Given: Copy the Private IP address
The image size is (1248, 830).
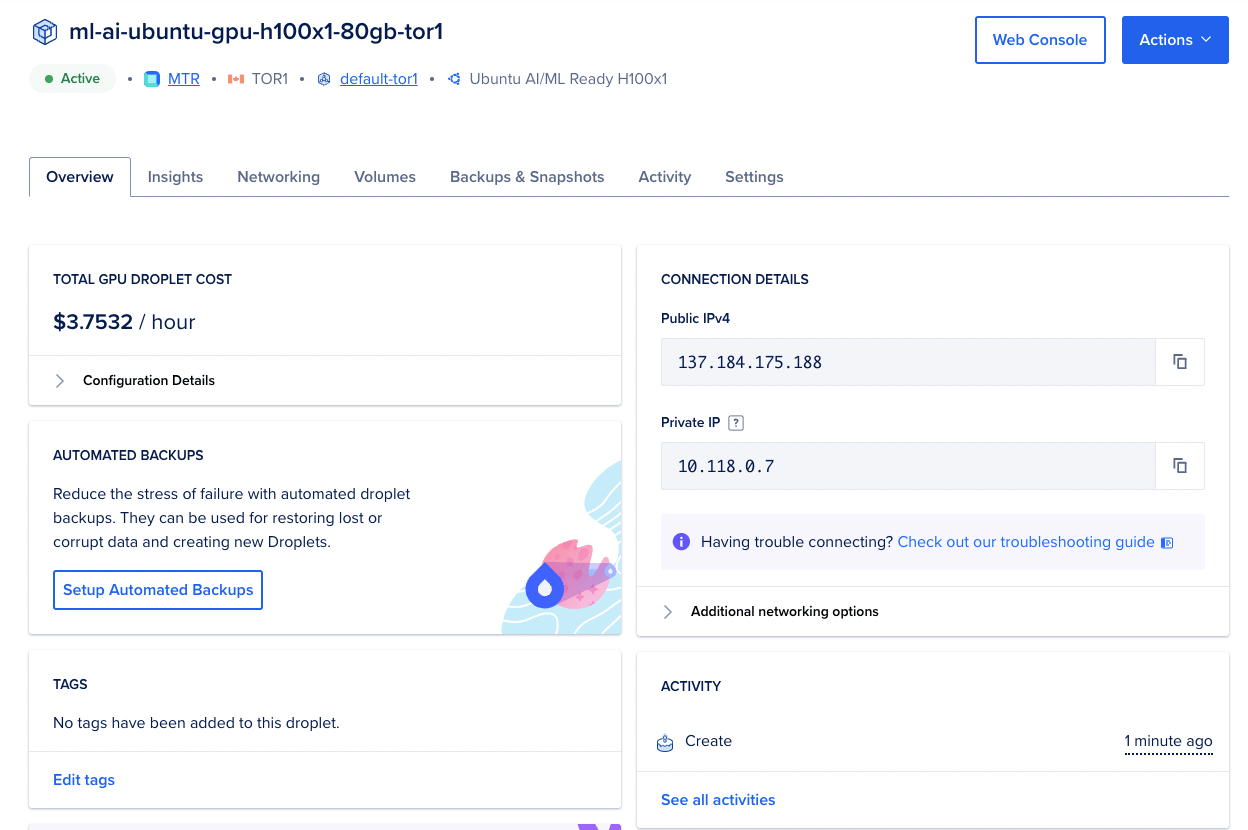Looking at the screenshot, I should (x=1180, y=466).
